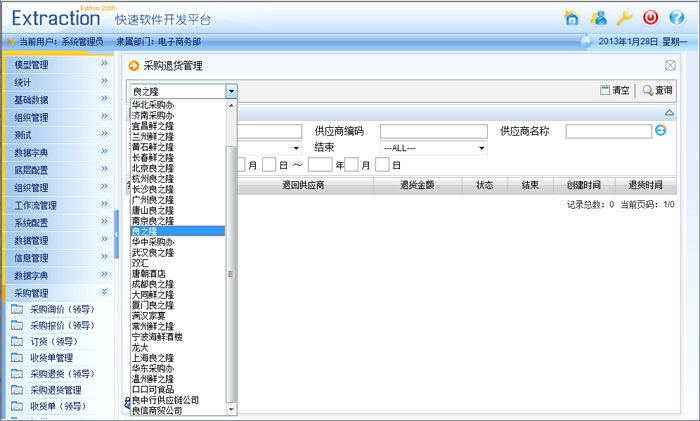Close the 采购退货管理 panel
Image resolution: width=700 pixels, height=421 pixels.
click(x=670, y=65)
